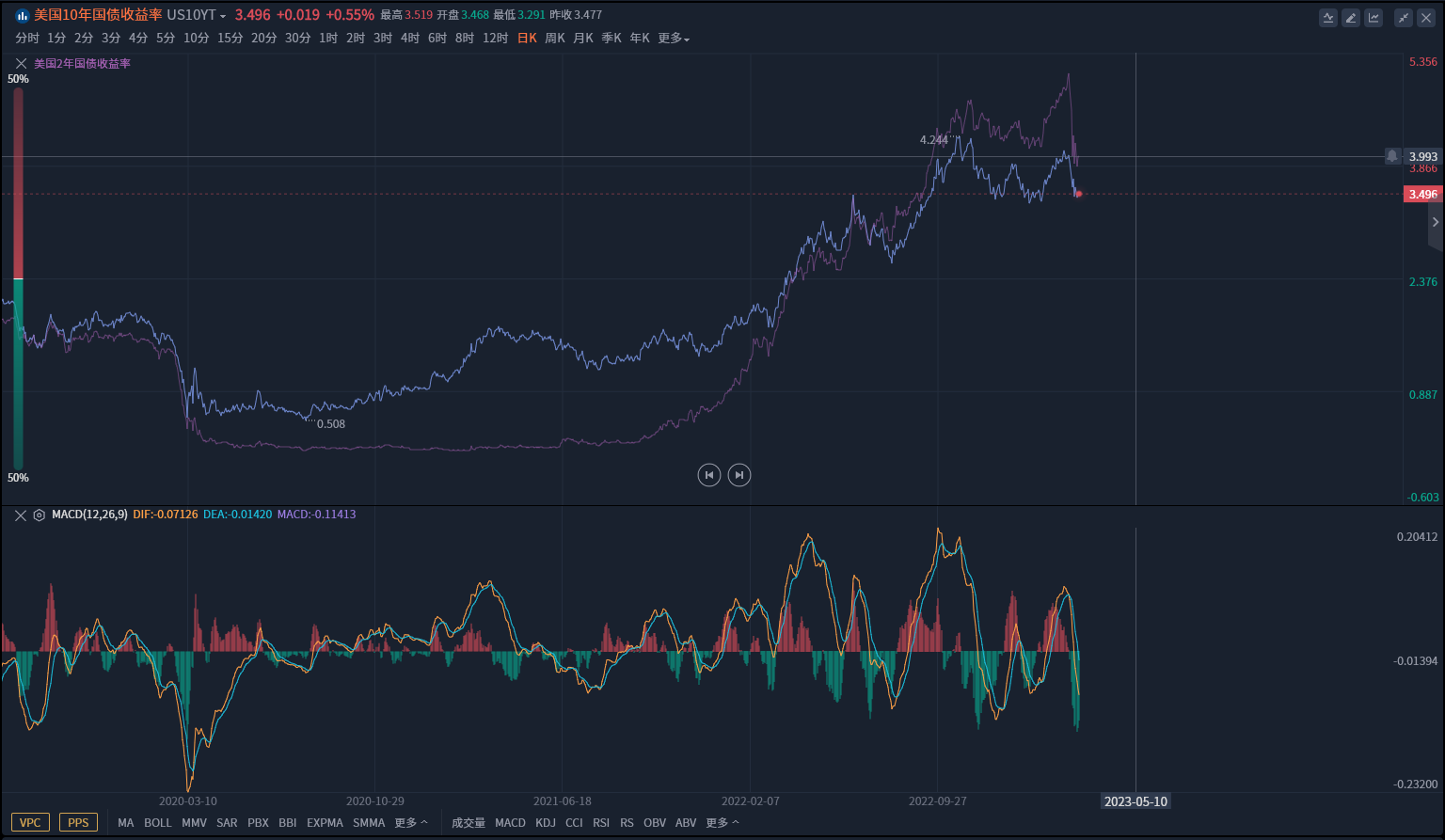
Task: Toggle the VPC overlay button
Action: coord(30,823)
